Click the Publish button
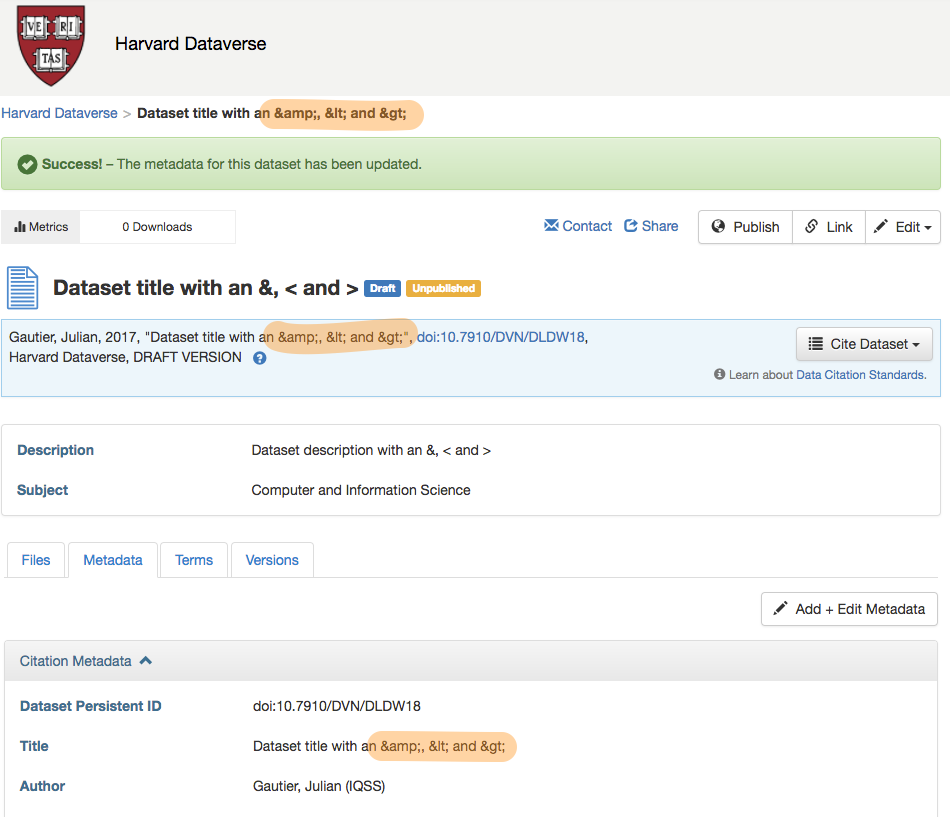 tap(745, 227)
